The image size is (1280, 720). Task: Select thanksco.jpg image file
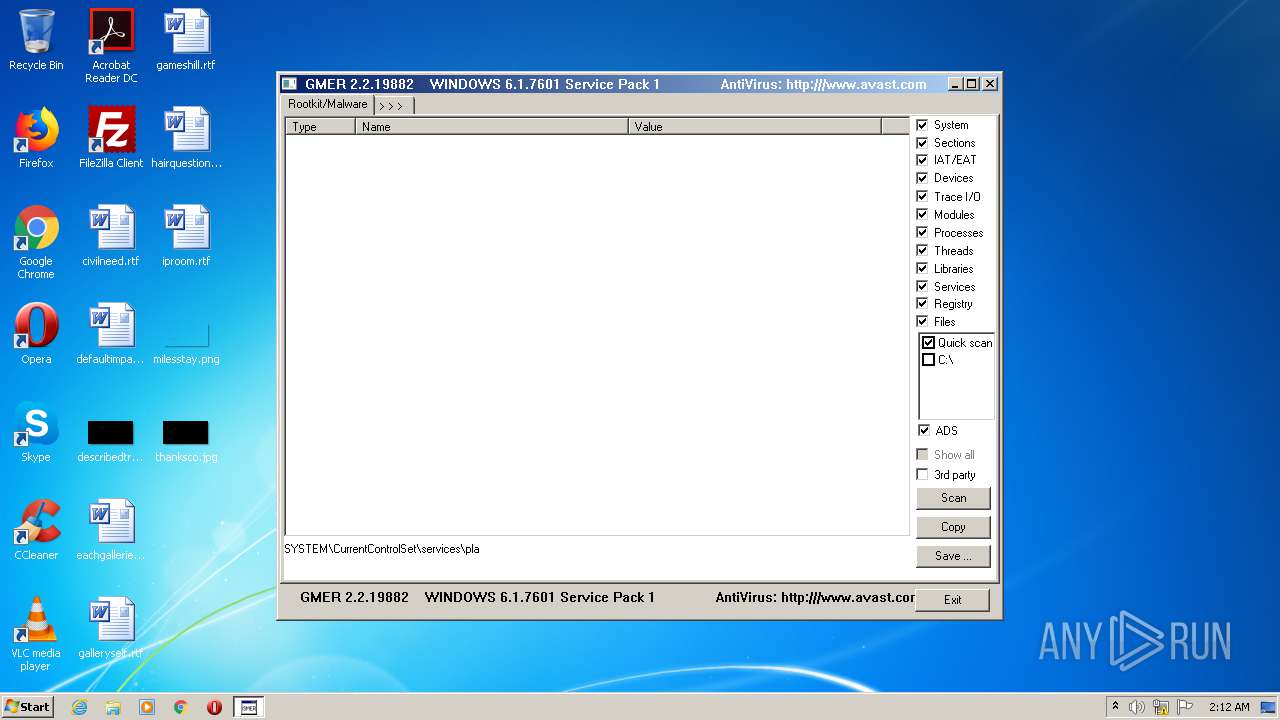[x=186, y=440]
